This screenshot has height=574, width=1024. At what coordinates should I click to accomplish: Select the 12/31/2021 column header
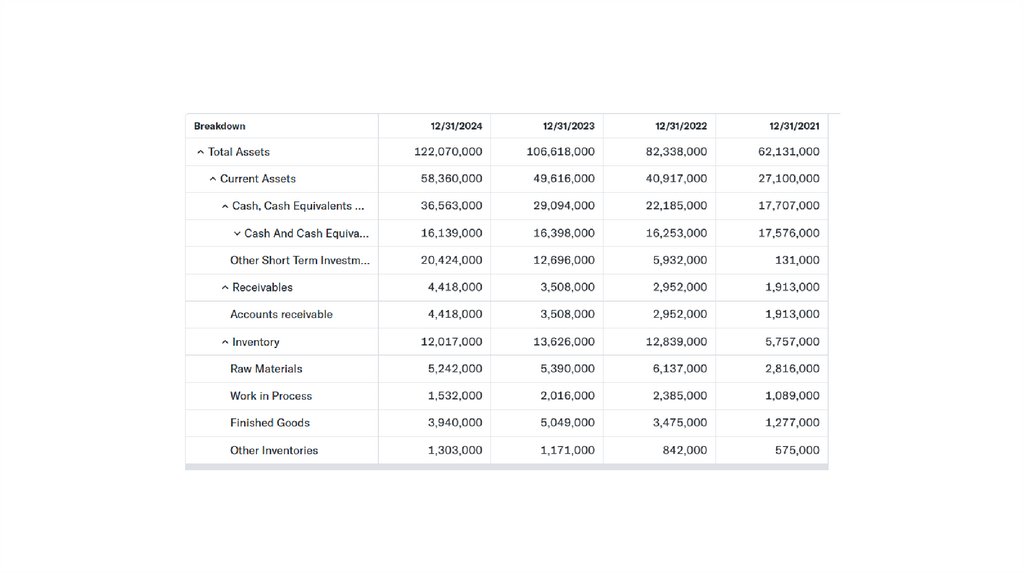point(794,126)
